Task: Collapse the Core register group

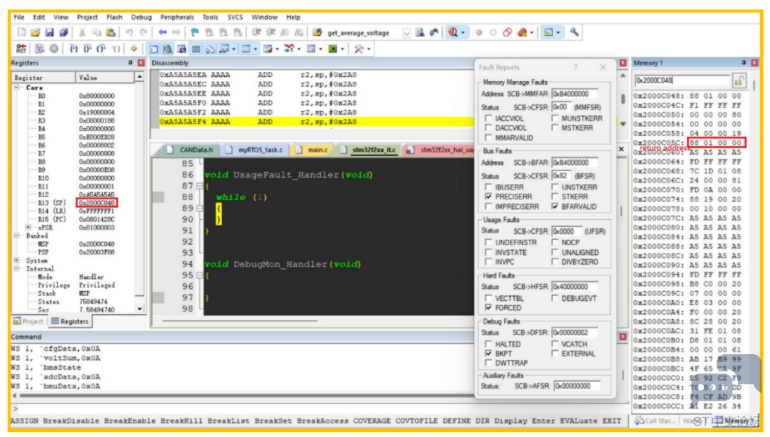Action: pyautogui.click(x=17, y=87)
